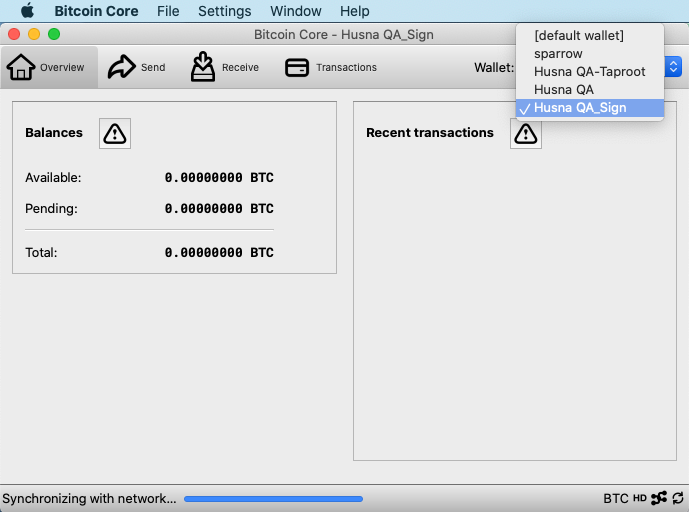
Task: Select the [default wallet] option
Action: pyautogui.click(x=590, y=36)
